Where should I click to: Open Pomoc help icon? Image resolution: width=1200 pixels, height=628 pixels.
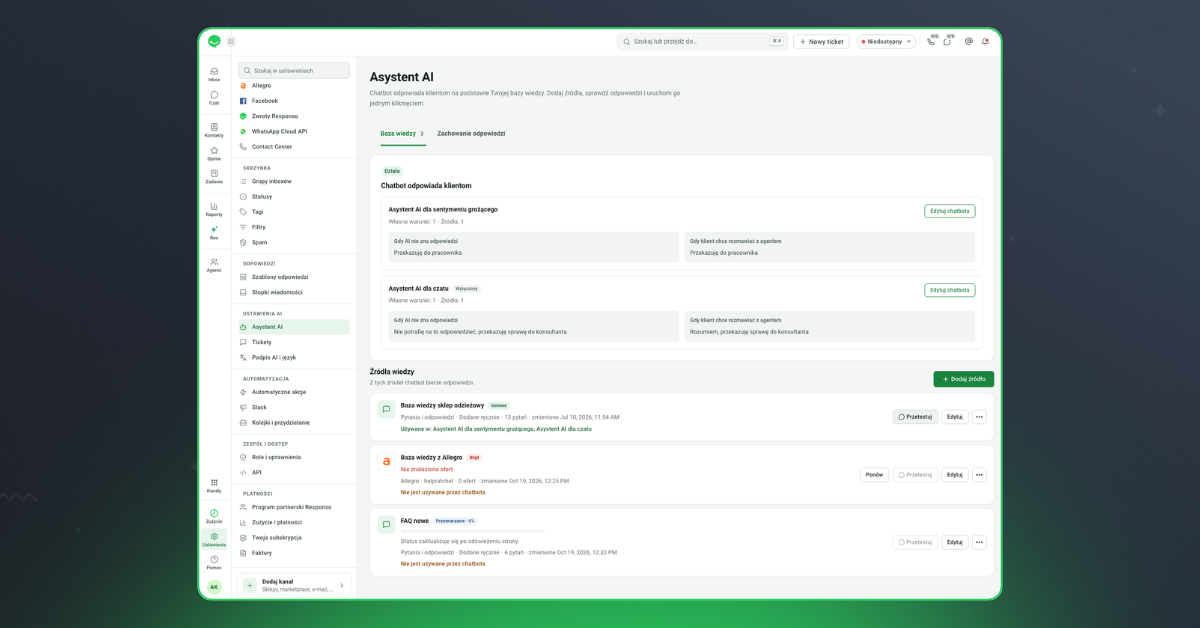[214, 562]
